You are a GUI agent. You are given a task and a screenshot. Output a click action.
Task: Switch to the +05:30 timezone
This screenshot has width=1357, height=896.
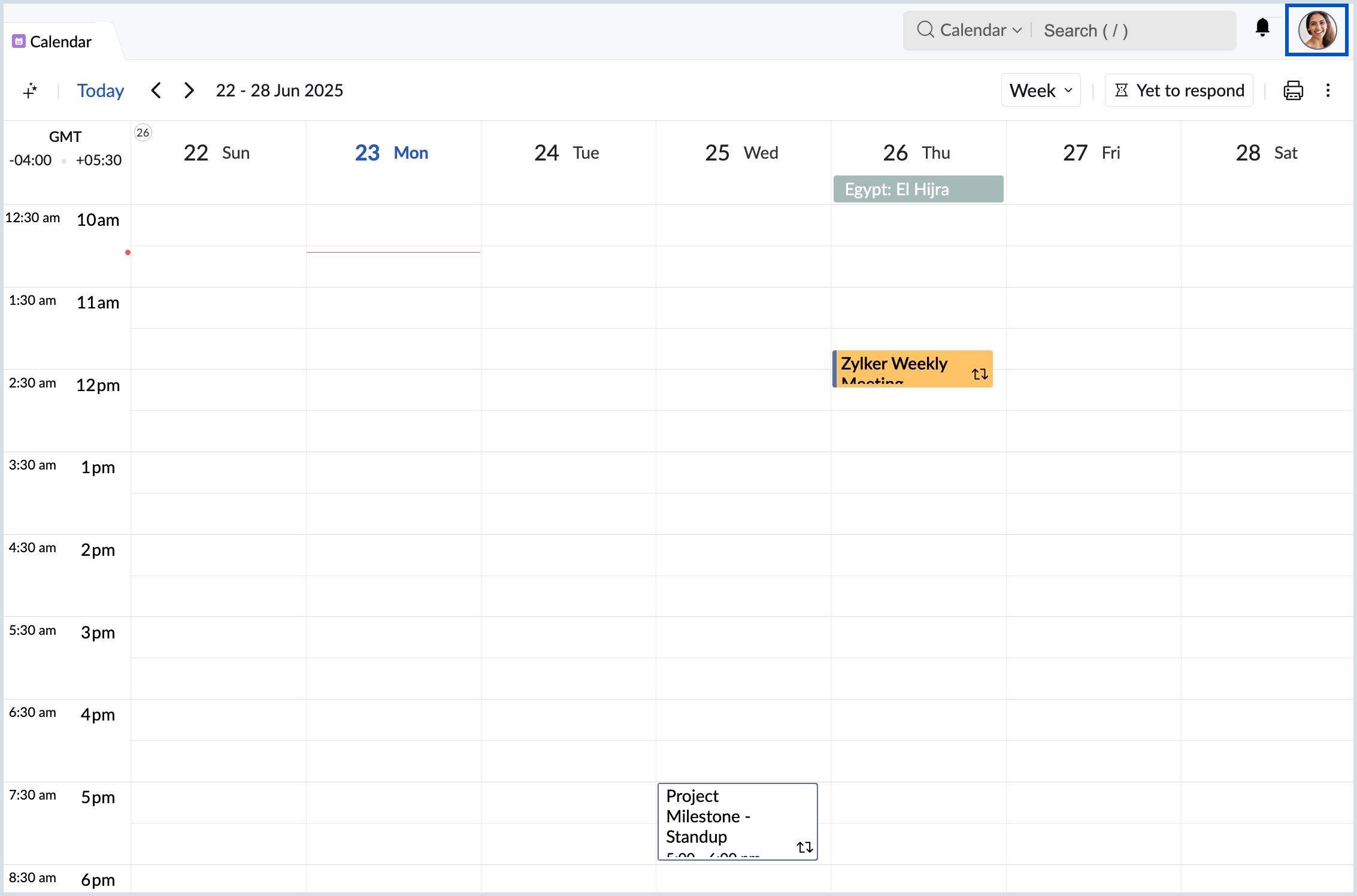[98, 161]
